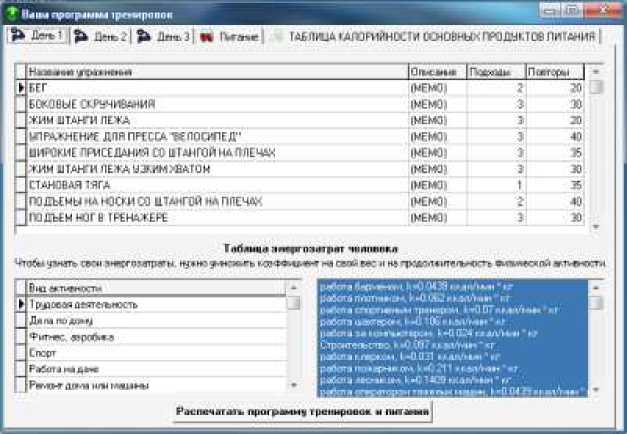
Task: Click exercises table scroll up arrow
Action: click(x=596, y=72)
